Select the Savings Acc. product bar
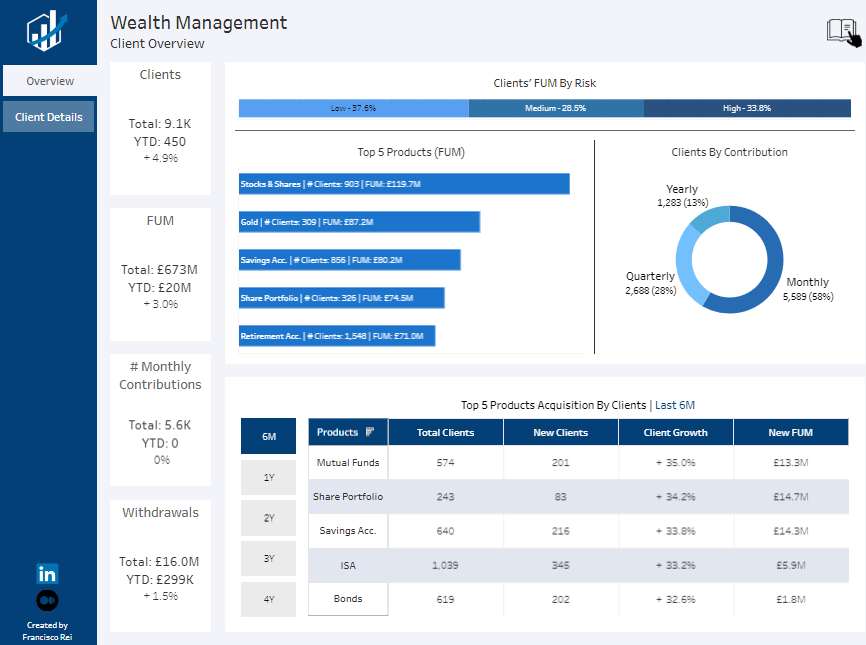 350,260
